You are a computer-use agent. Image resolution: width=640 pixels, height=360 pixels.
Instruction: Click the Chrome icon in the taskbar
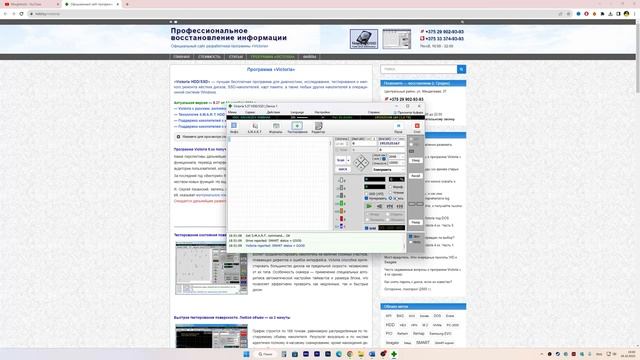(350, 354)
